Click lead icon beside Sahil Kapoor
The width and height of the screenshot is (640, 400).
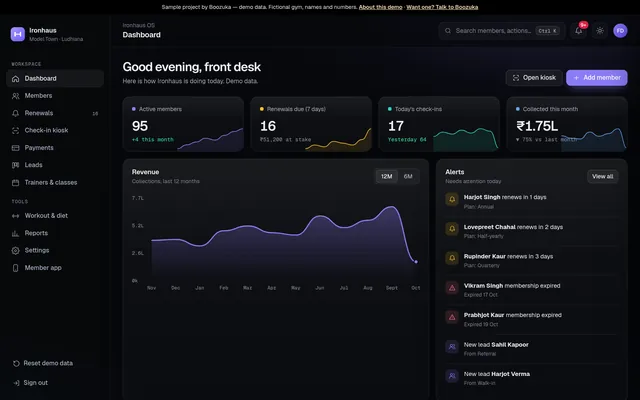tap(452, 347)
